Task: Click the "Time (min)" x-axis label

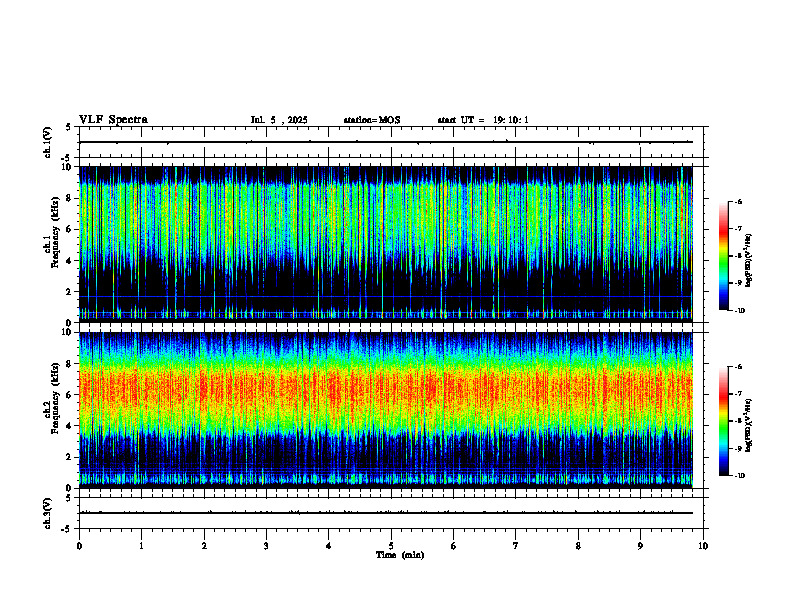Action: pyautogui.click(x=400, y=555)
